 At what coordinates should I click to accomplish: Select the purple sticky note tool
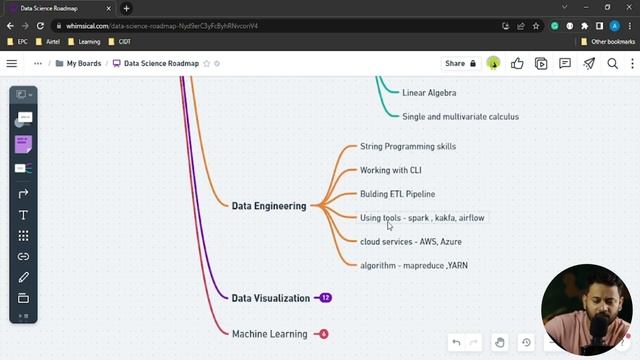pyautogui.click(x=24, y=144)
